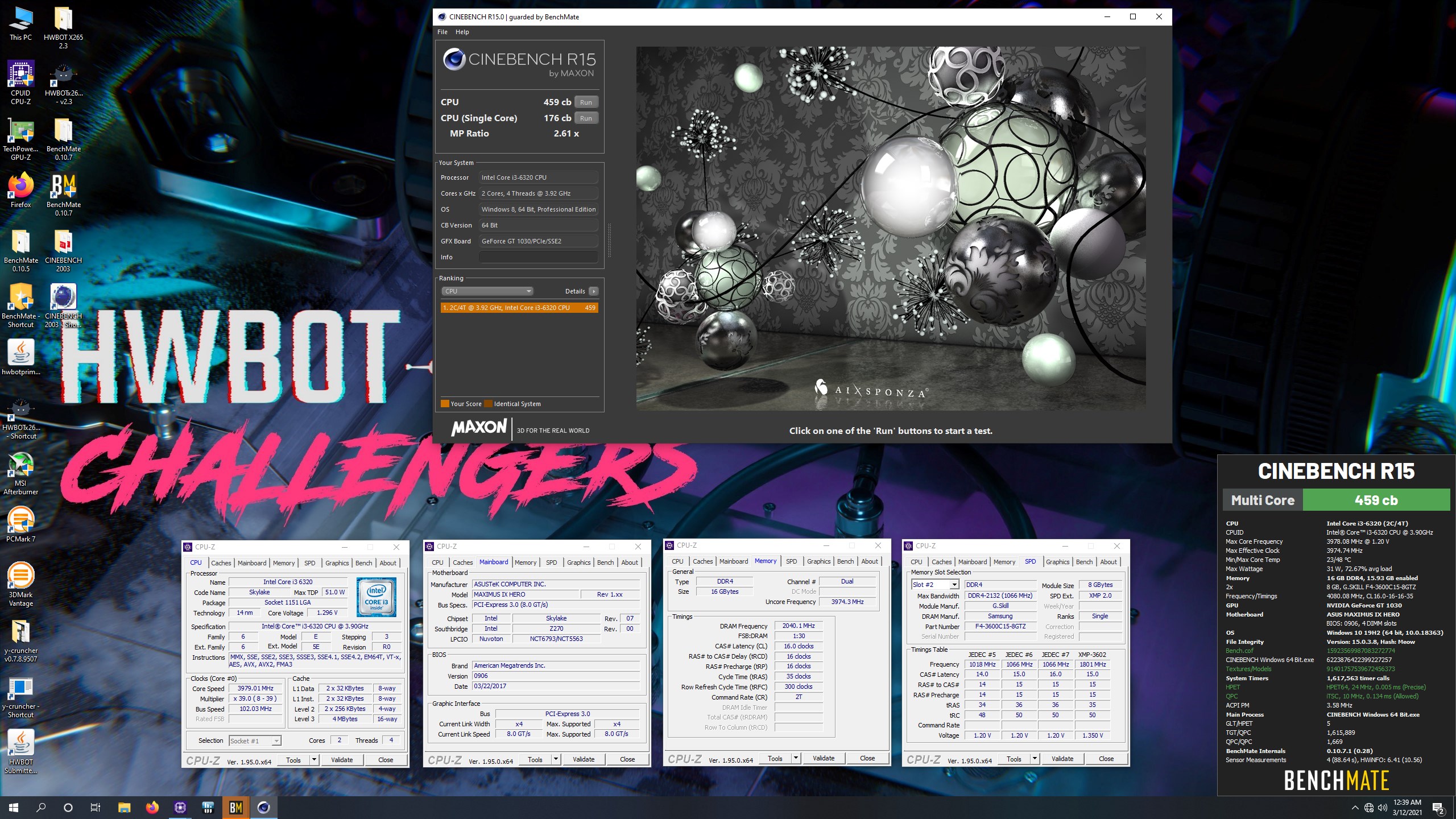Launch 3DMark Vantage desktop icon
This screenshot has width=1456, height=819.
tap(20, 584)
